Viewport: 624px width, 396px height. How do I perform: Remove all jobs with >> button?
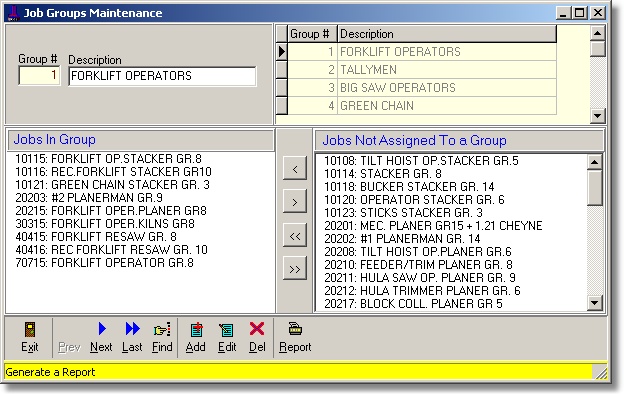[295, 269]
